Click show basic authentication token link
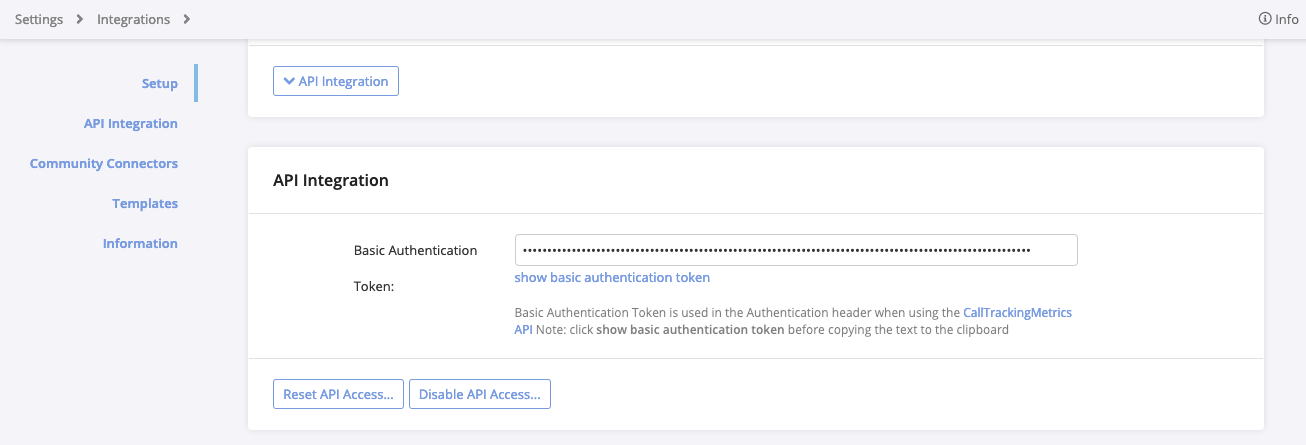The image size is (1306, 445). 612,278
